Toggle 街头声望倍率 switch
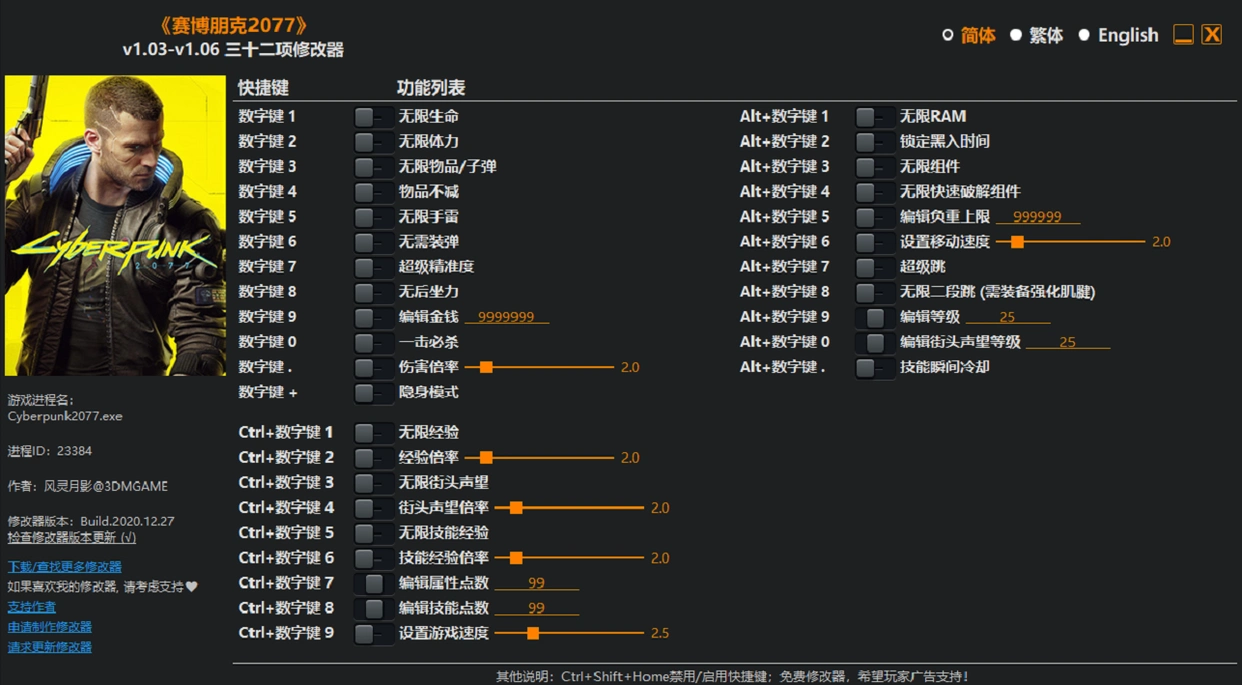1242x685 pixels. [x=373, y=508]
